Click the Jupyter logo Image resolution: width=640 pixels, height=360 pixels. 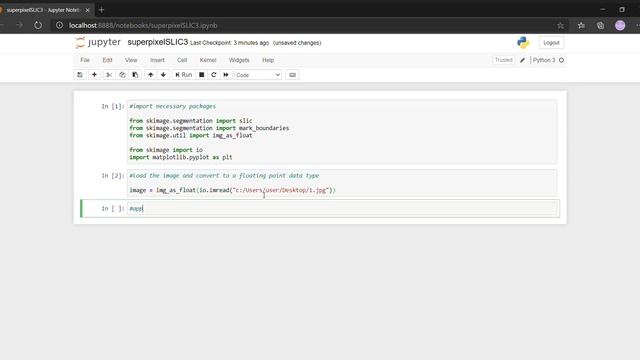coord(98,42)
